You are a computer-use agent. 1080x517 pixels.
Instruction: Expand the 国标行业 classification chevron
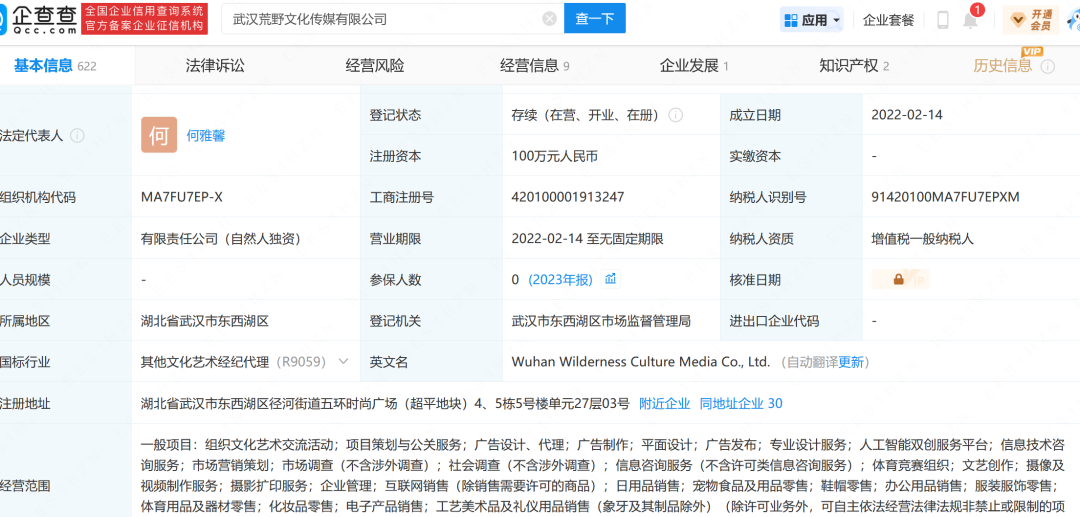(x=343, y=361)
